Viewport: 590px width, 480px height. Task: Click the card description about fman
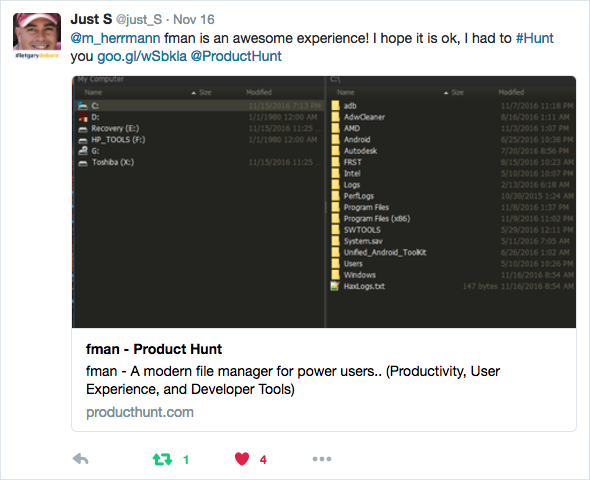pos(293,380)
